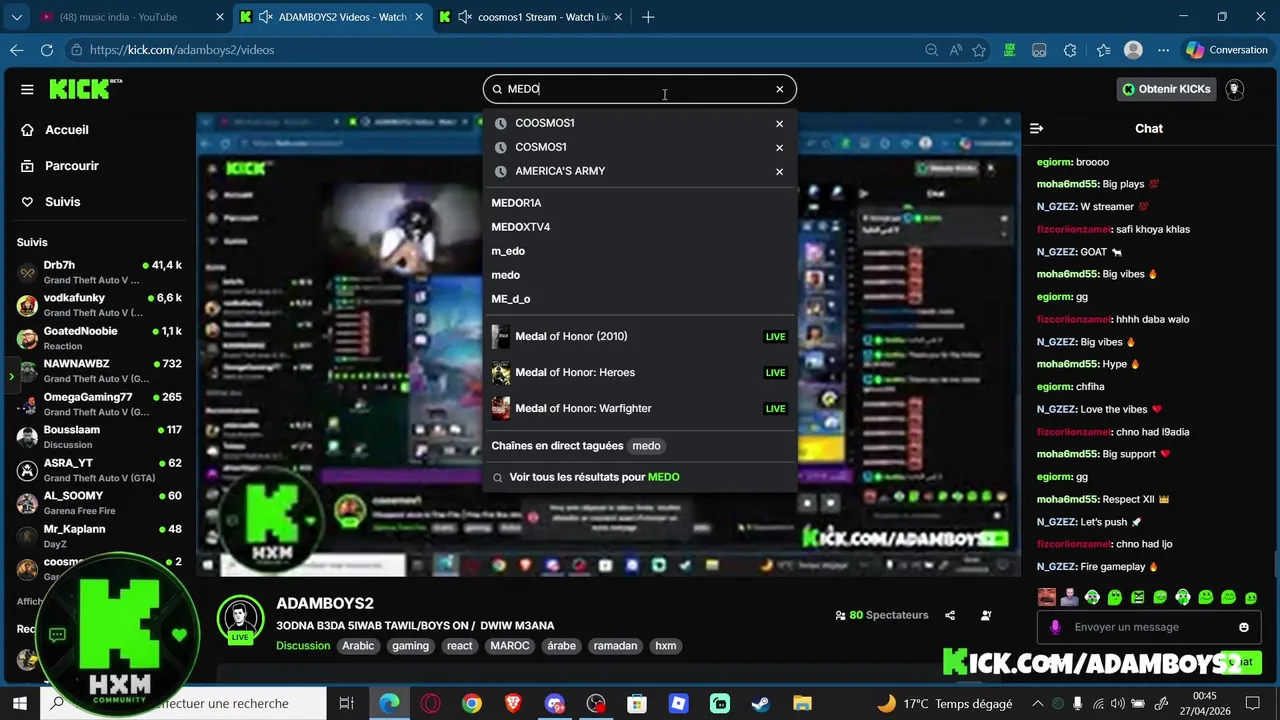Remove COOSMOS1 from recent searches
The image size is (1280, 720).
[779, 124]
